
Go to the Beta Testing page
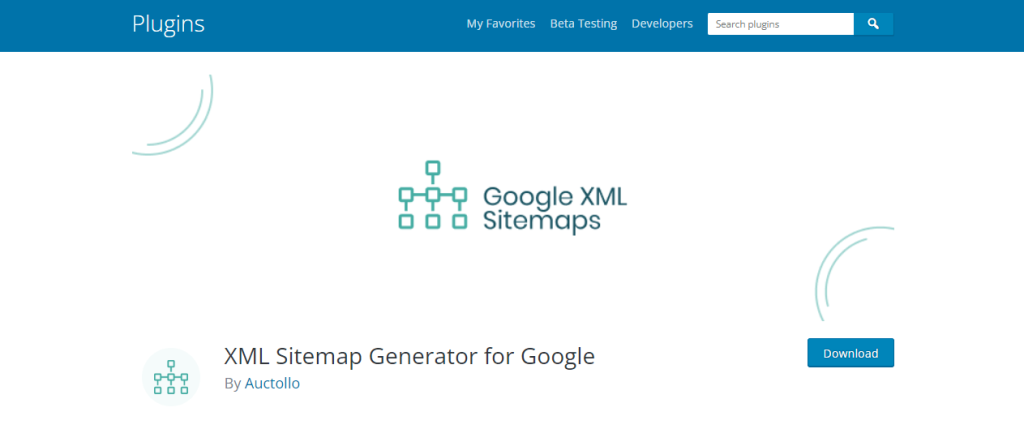(583, 24)
